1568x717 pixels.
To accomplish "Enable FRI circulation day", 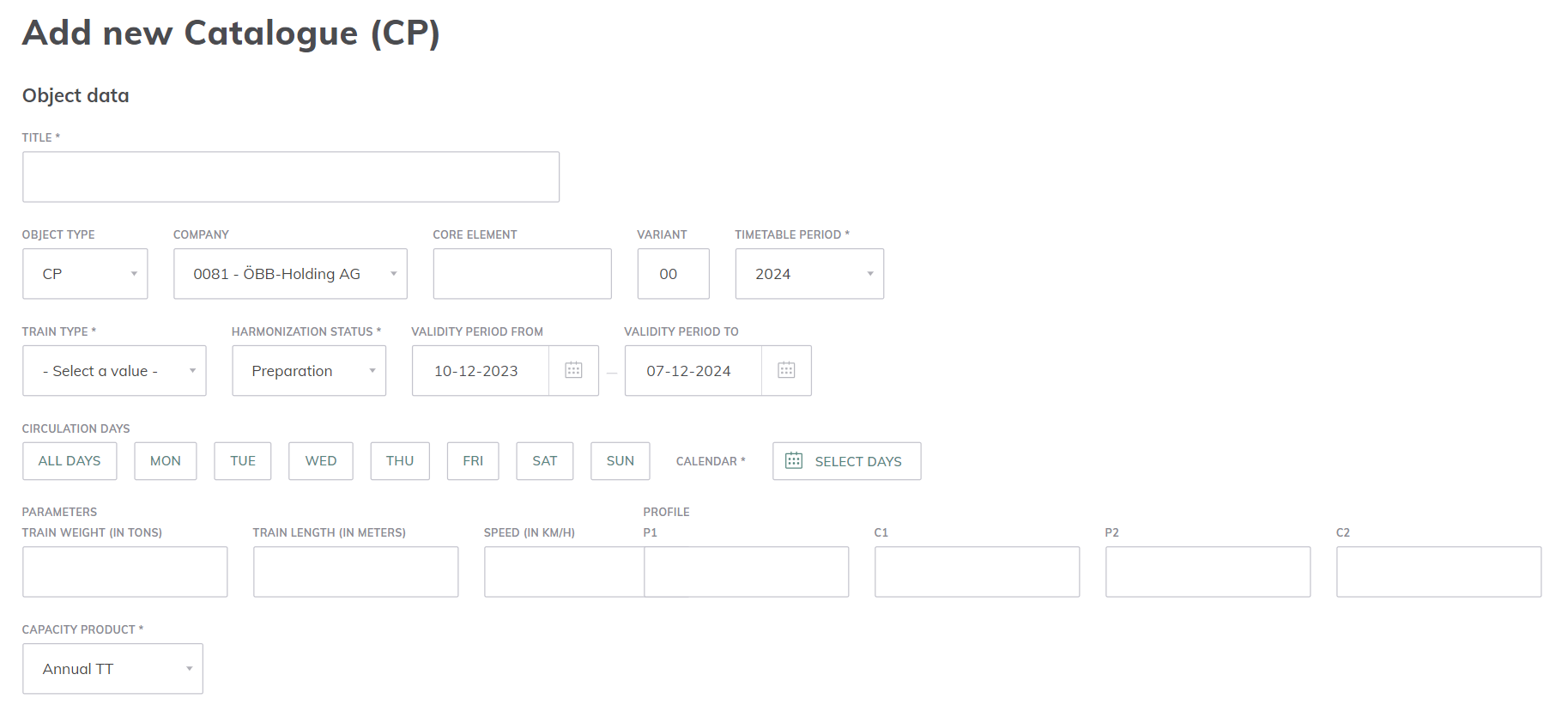I will tap(473, 461).
